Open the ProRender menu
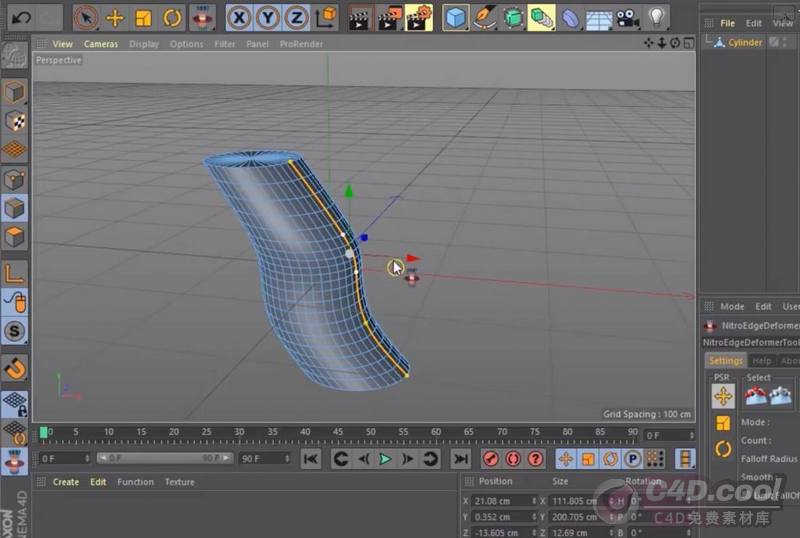Screen dimensions: 800x538 coord(301,44)
